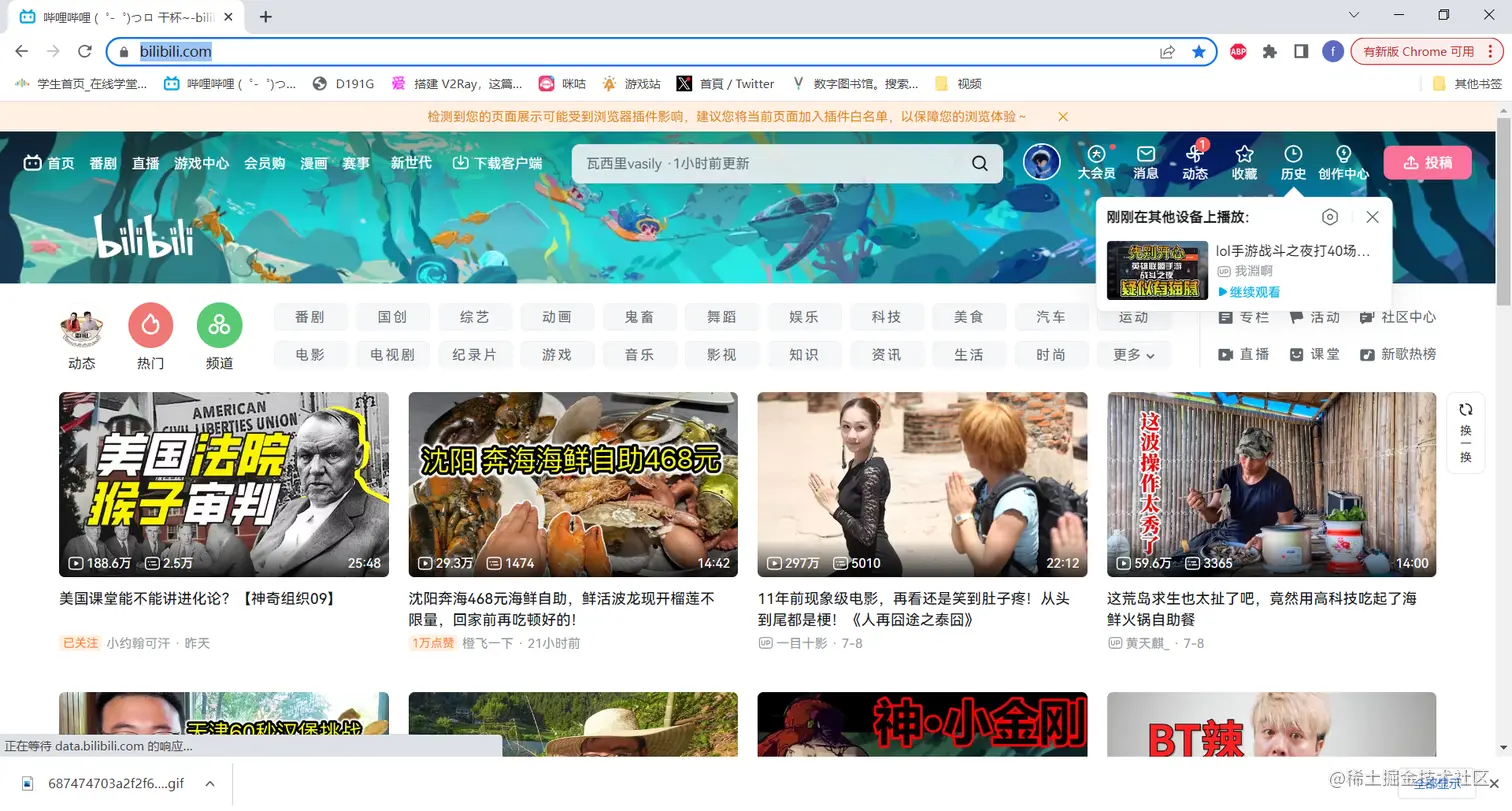Open 消息 messages icon
Viewport: 1512px width, 811px height.
[x=1146, y=163]
